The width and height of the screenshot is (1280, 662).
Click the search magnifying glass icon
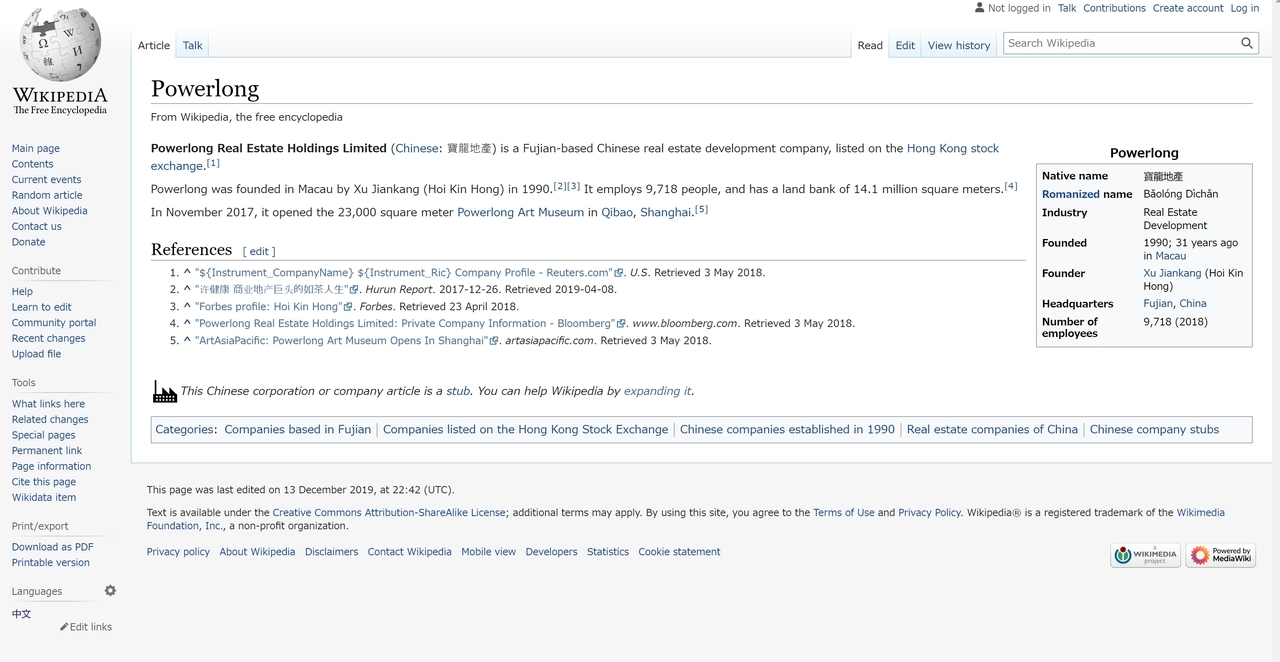1247,43
